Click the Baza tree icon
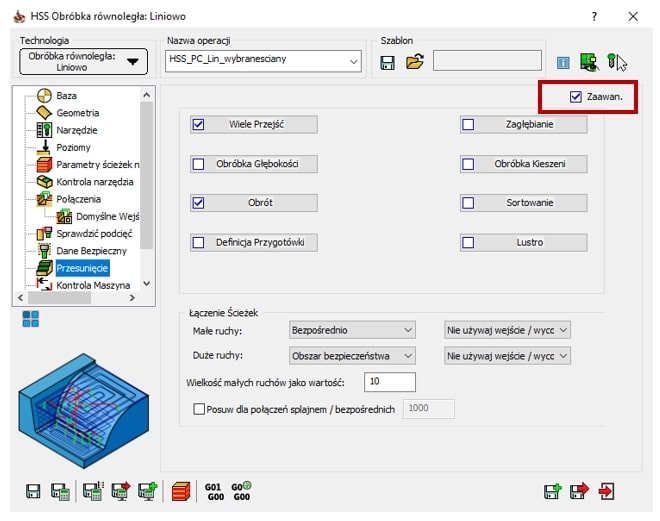Screen dimensions: 660x521 click(x=44, y=96)
